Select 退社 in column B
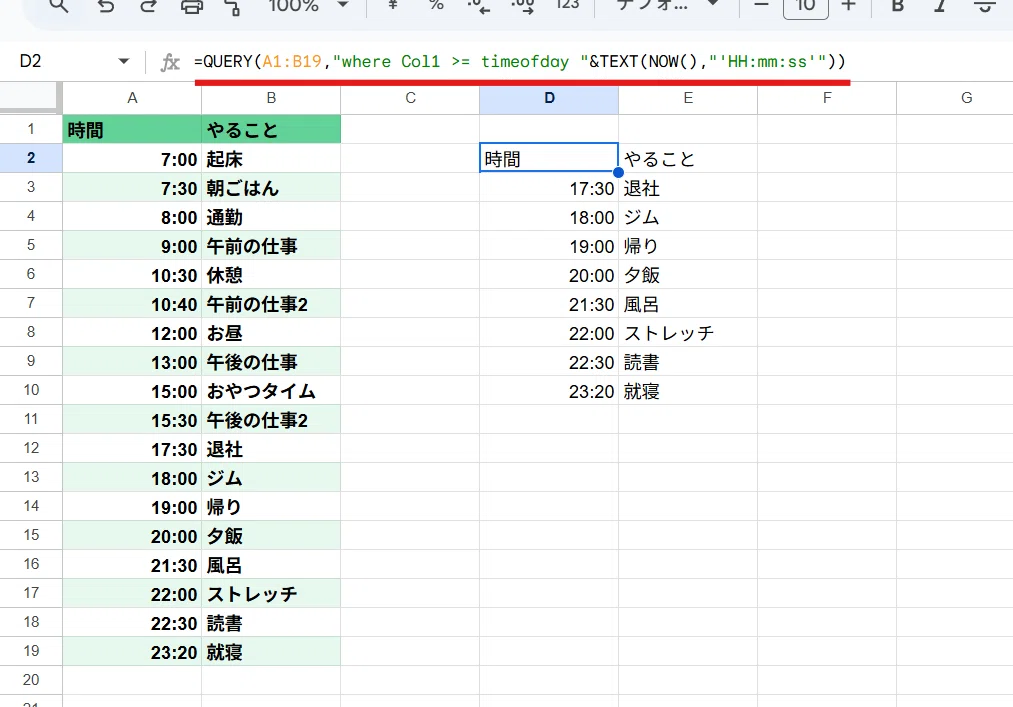The width and height of the screenshot is (1013, 707). [271, 448]
